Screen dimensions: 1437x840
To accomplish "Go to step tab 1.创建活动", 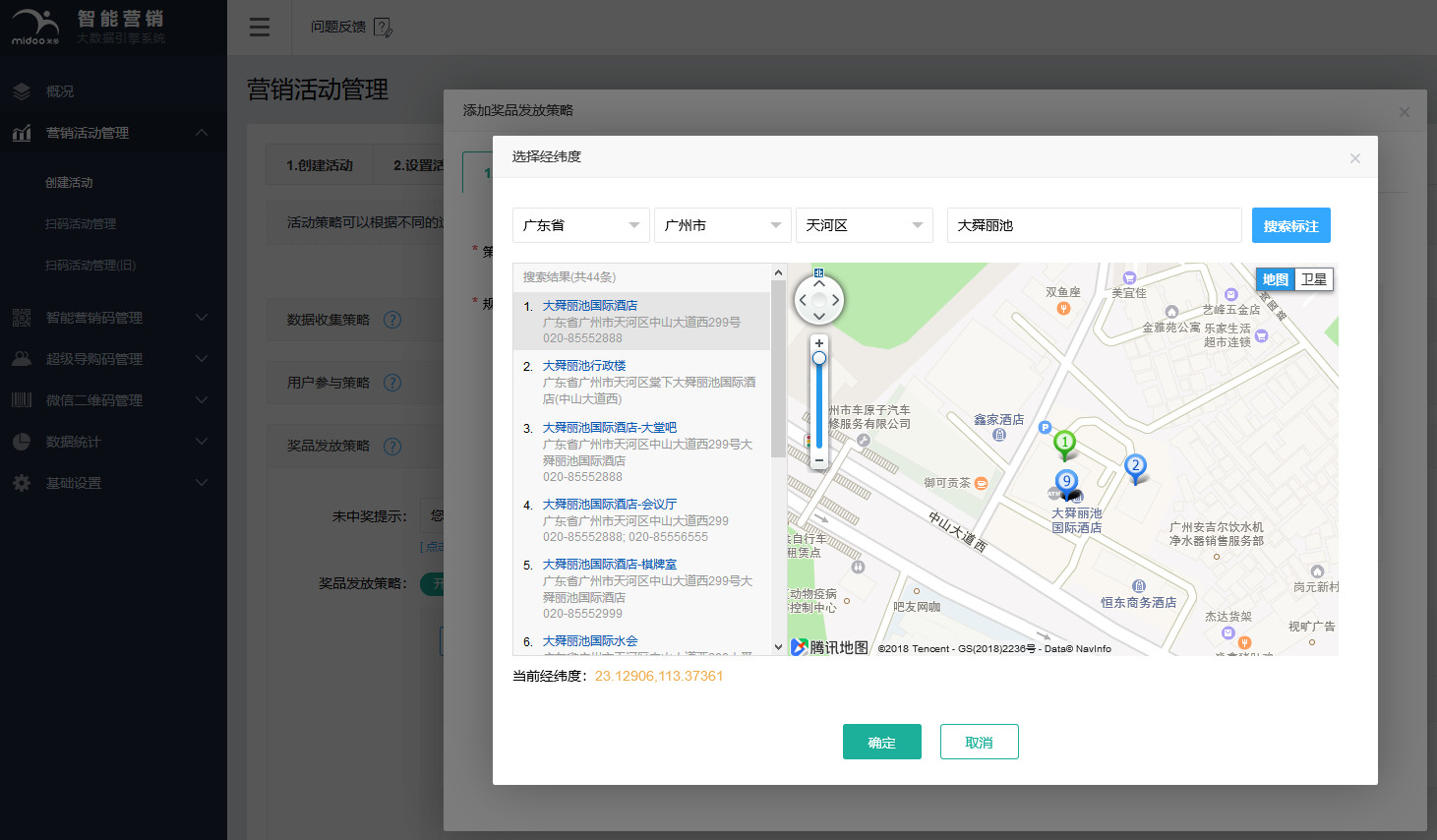I will (320, 165).
